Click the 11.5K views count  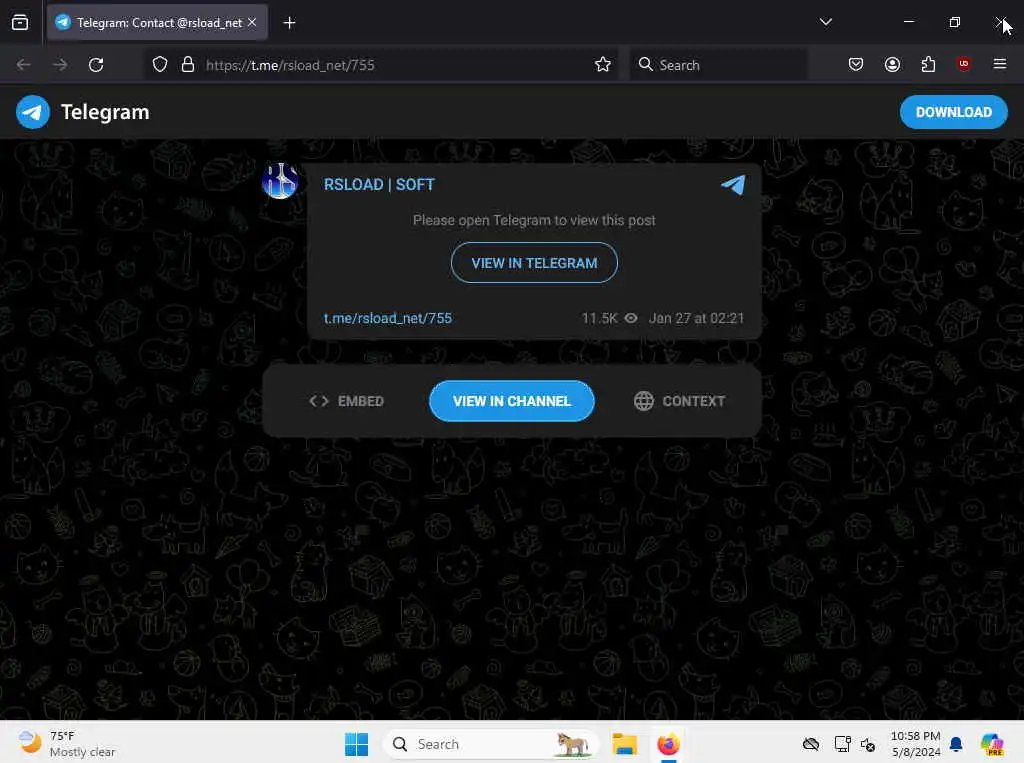[600, 318]
